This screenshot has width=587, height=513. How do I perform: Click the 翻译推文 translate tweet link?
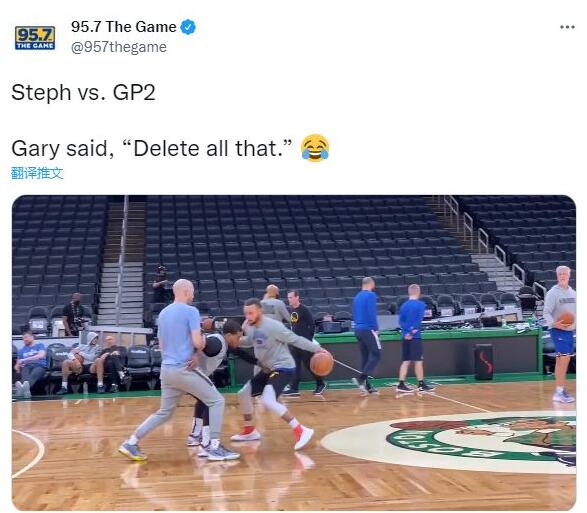point(37,173)
